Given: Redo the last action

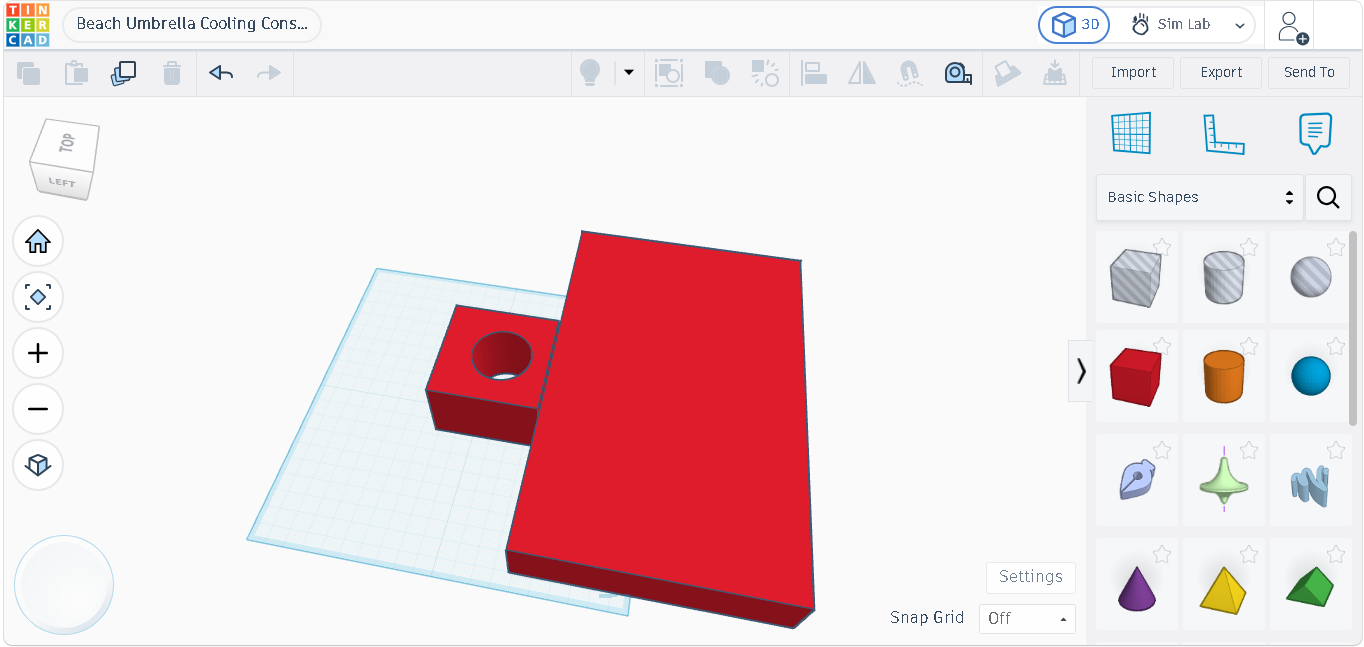Looking at the screenshot, I should tap(268, 73).
